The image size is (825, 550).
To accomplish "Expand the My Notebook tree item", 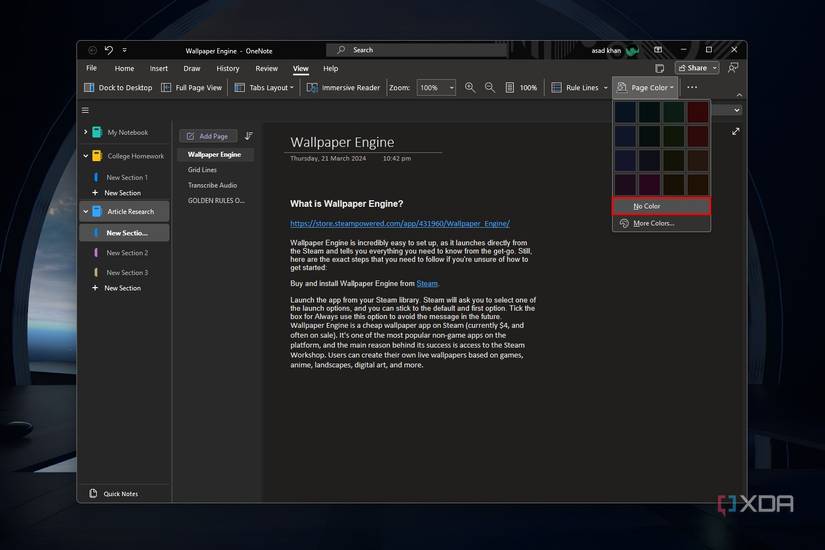I will coord(85,132).
